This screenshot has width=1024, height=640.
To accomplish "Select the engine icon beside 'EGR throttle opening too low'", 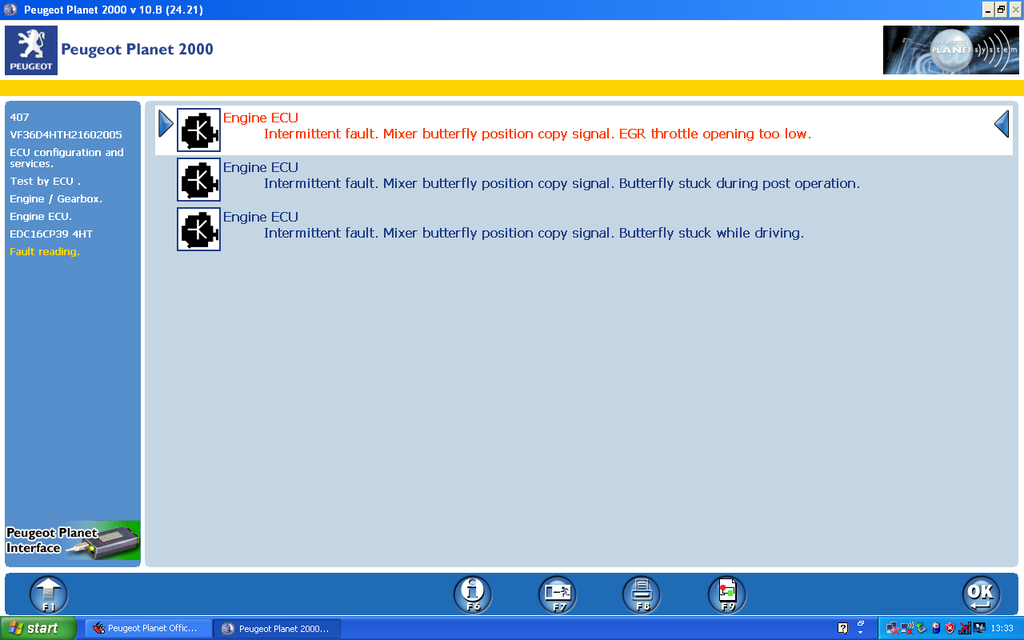I will (x=199, y=130).
